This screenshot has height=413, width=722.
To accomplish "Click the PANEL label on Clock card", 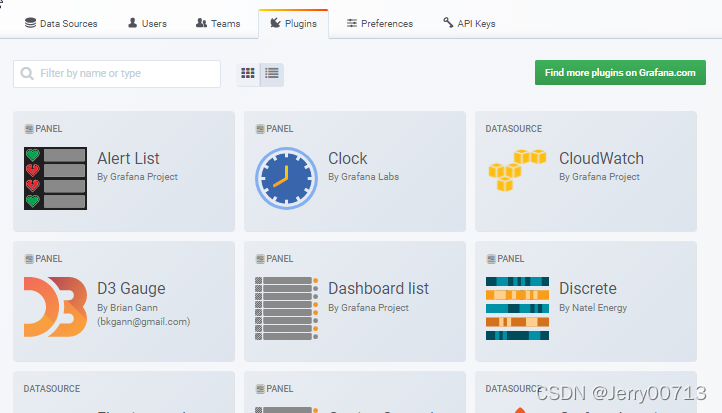I will click(280, 129).
